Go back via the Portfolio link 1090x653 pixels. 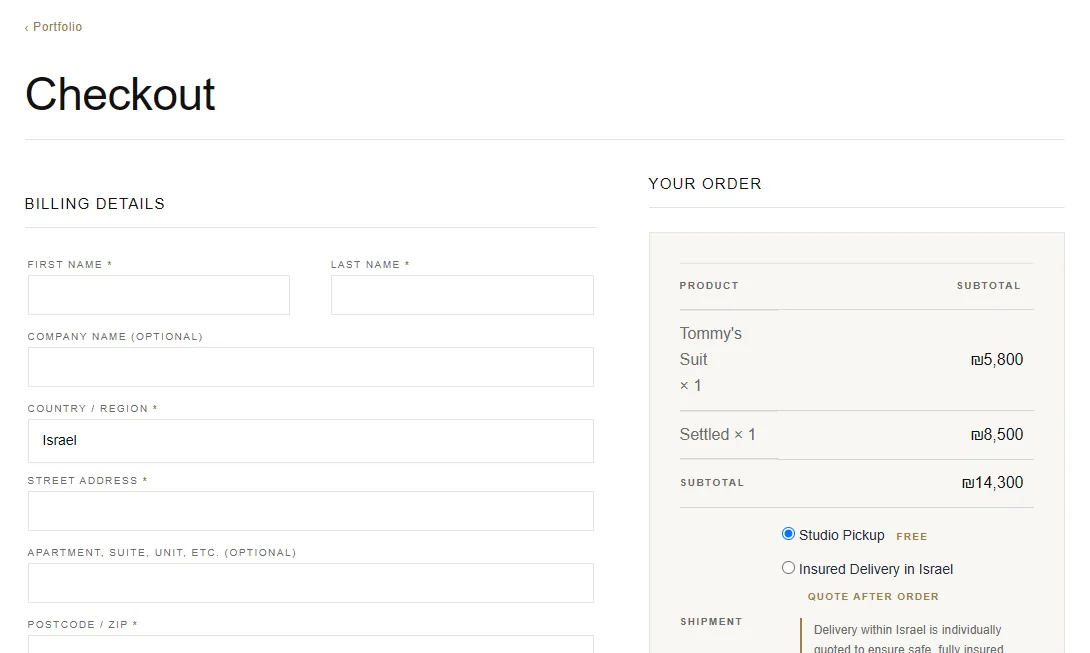click(x=54, y=27)
